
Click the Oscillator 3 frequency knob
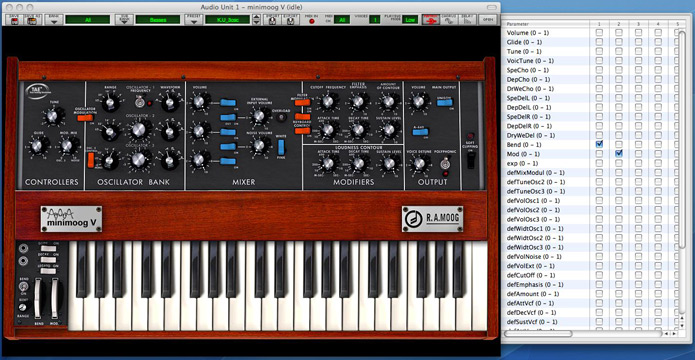click(139, 159)
